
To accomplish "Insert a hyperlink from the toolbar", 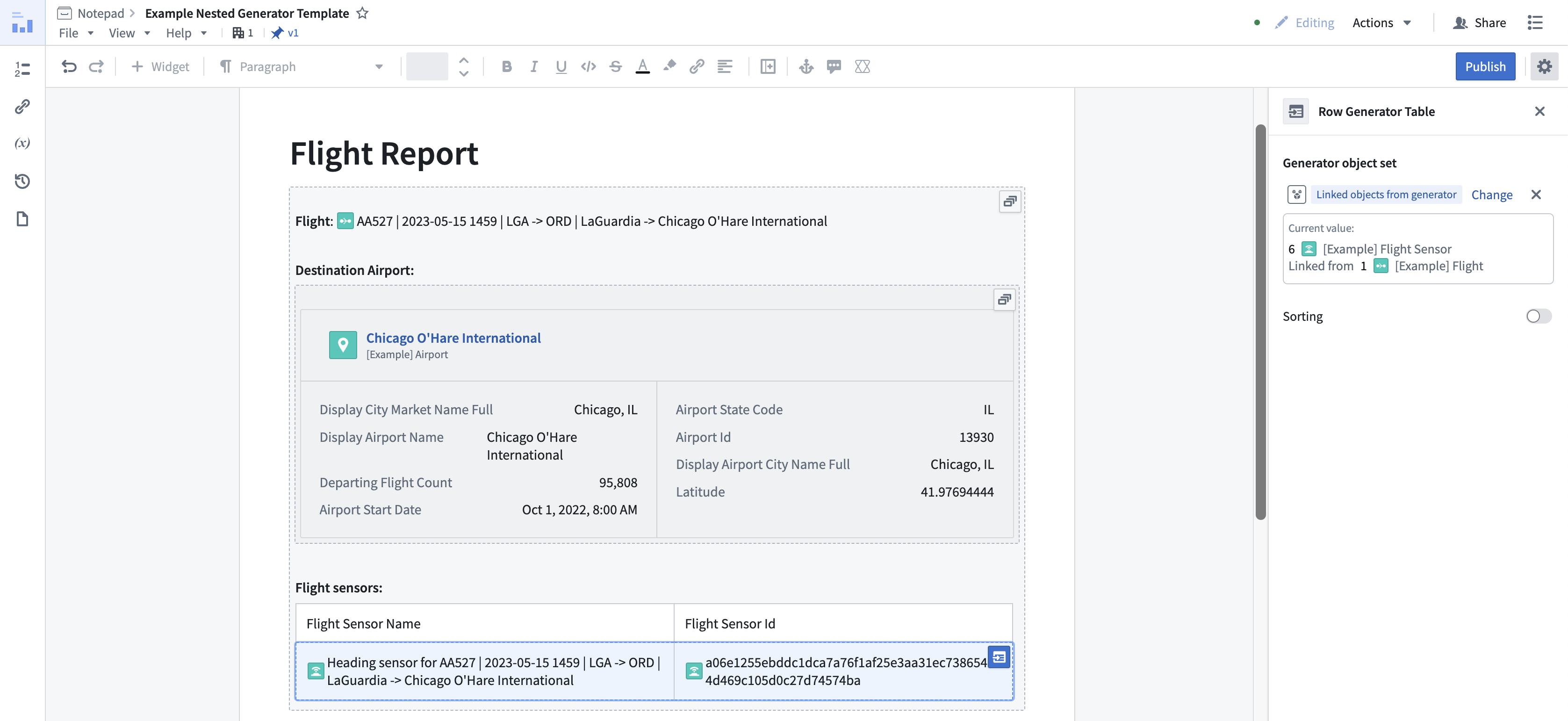I will (697, 66).
